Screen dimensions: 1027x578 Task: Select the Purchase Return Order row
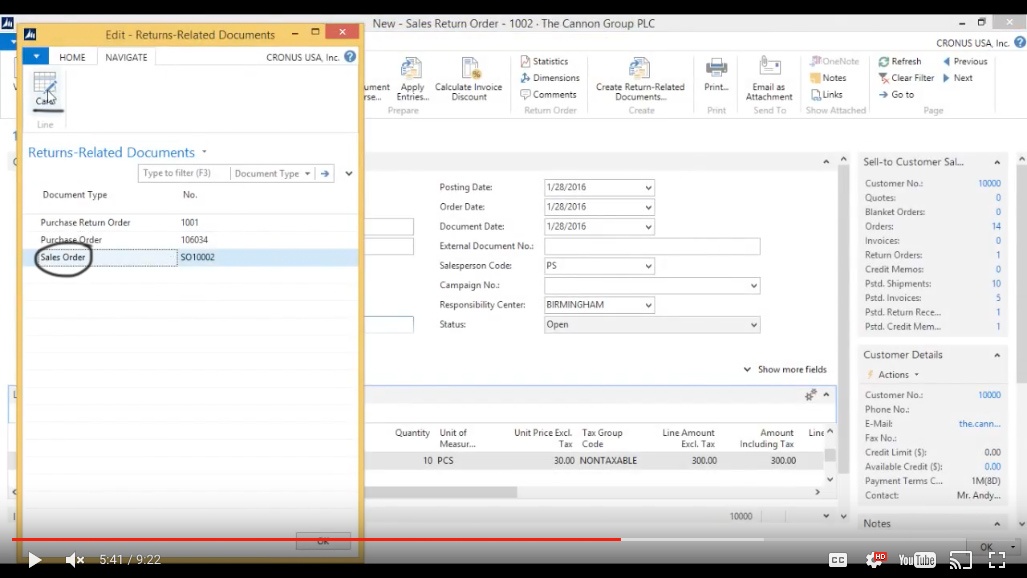click(190, 222)
